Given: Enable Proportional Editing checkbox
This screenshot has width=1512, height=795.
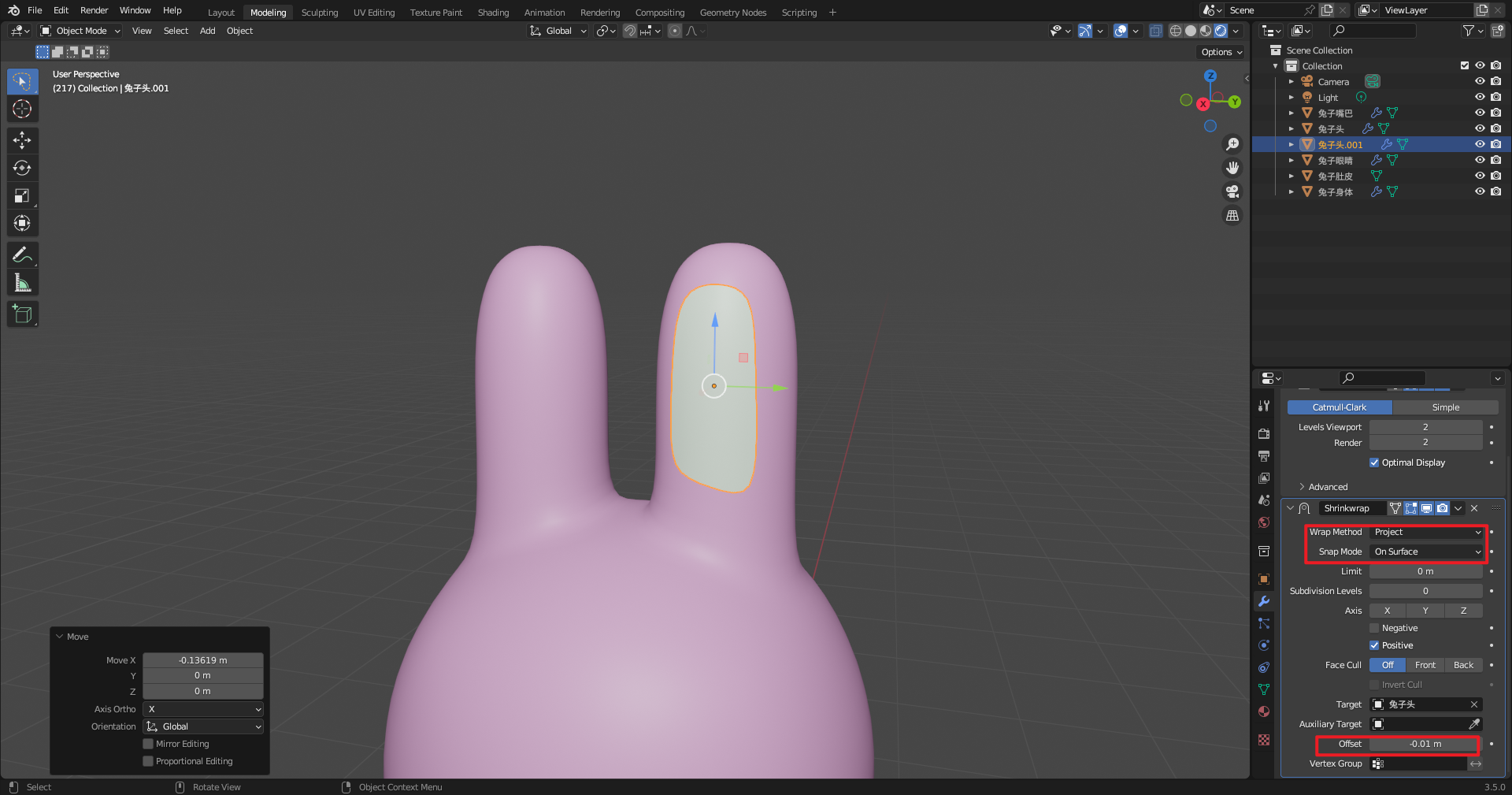Looking at the screenshot, I should click(148, 761).
